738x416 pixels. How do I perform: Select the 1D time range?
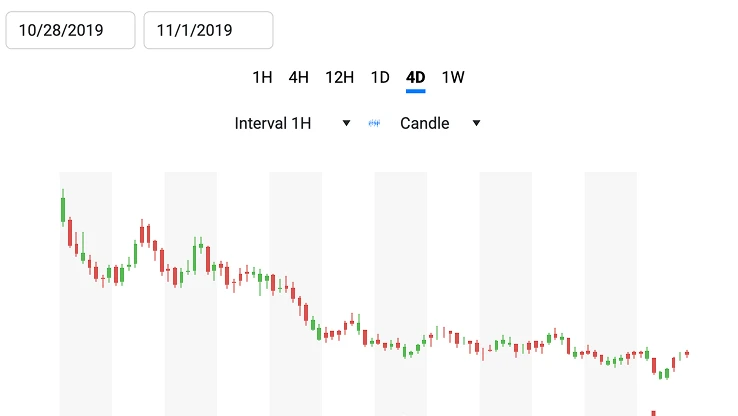380,77
